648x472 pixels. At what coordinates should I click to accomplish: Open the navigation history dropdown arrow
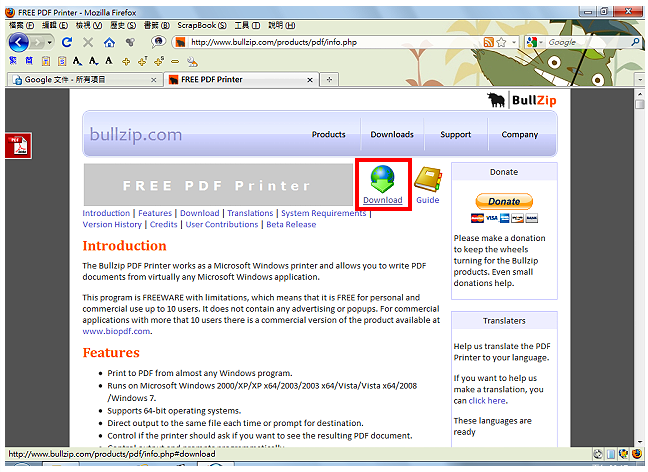coord(50,42)
